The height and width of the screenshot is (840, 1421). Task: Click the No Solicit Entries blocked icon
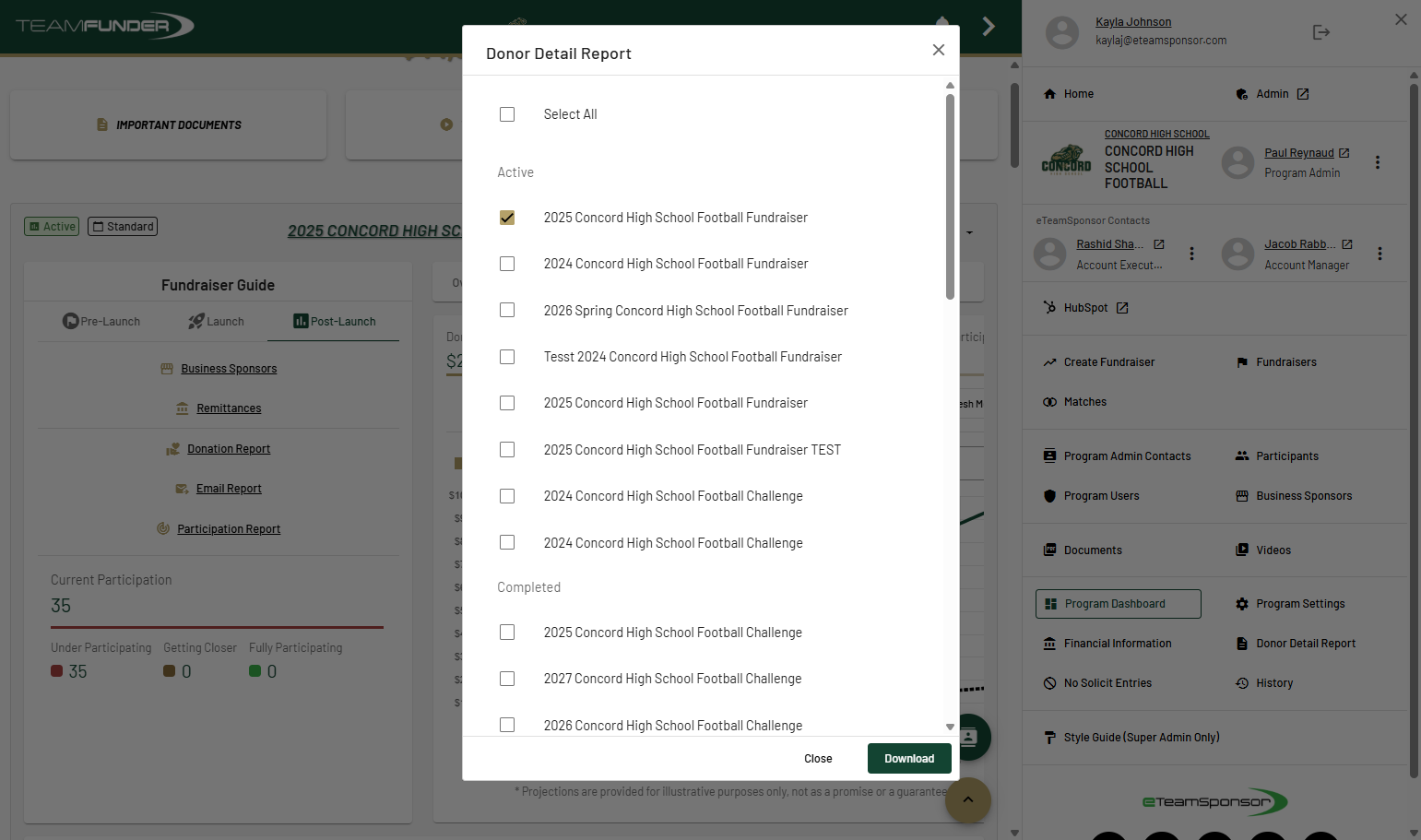(1049, 683)
